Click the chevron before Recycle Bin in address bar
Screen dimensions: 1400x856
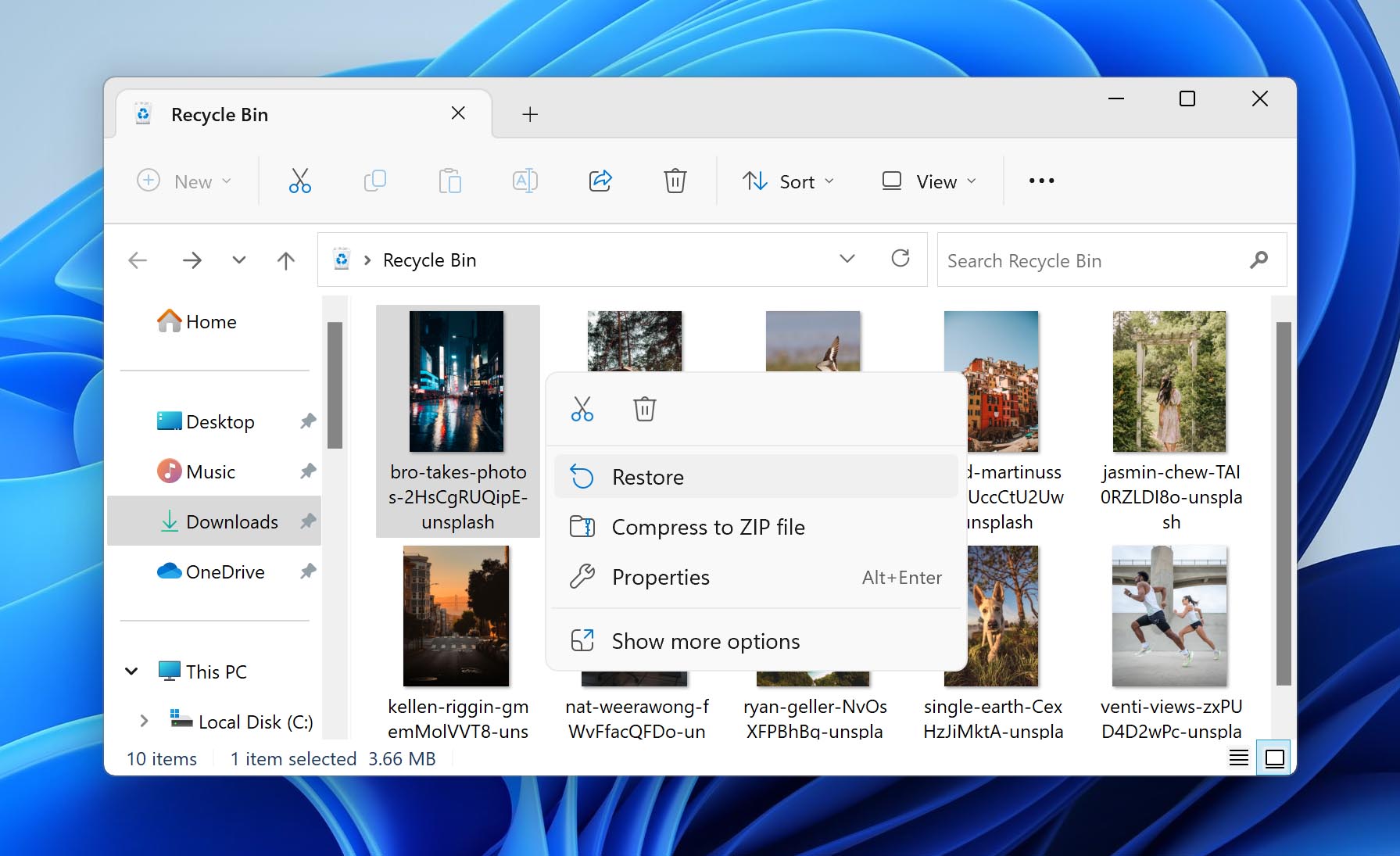click(367, 260)
